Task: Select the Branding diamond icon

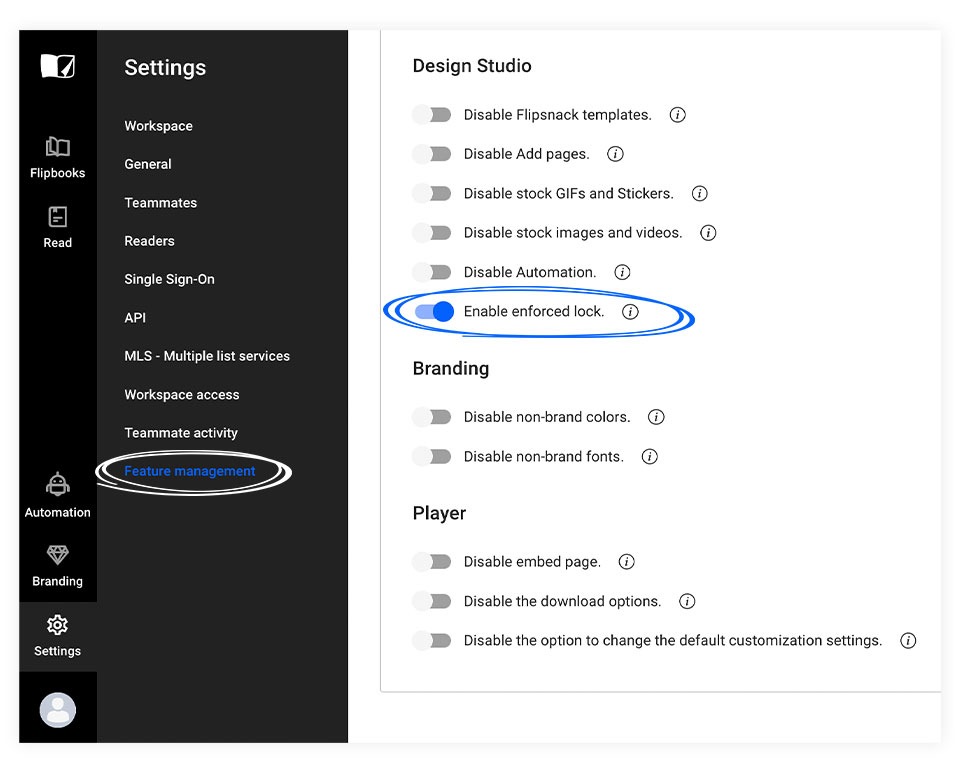Action: point(58,555)
